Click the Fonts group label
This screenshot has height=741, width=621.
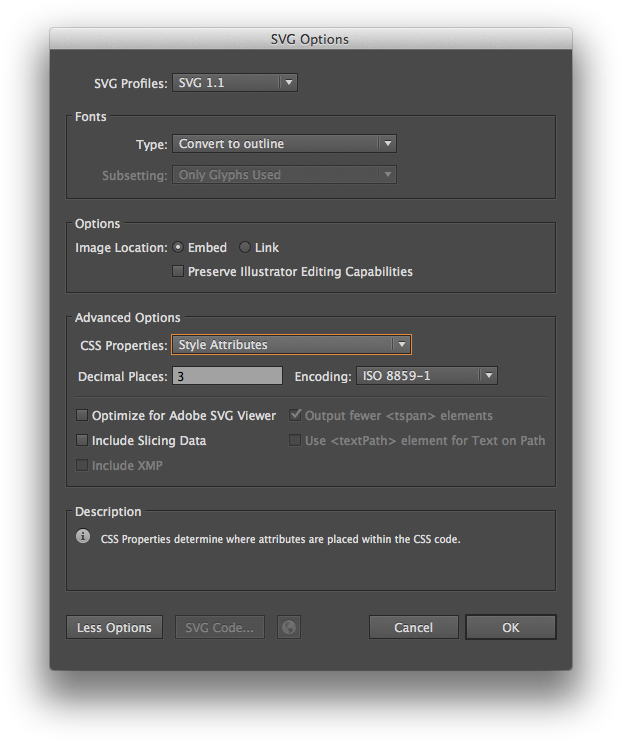tap(91, 117)
